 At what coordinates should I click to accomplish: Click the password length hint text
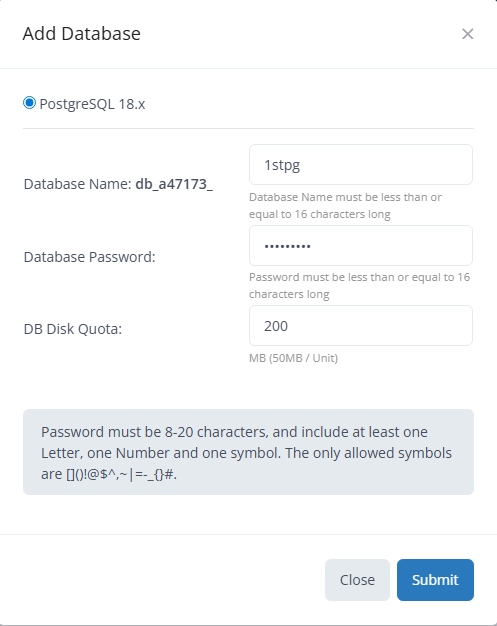click(359, 285)
